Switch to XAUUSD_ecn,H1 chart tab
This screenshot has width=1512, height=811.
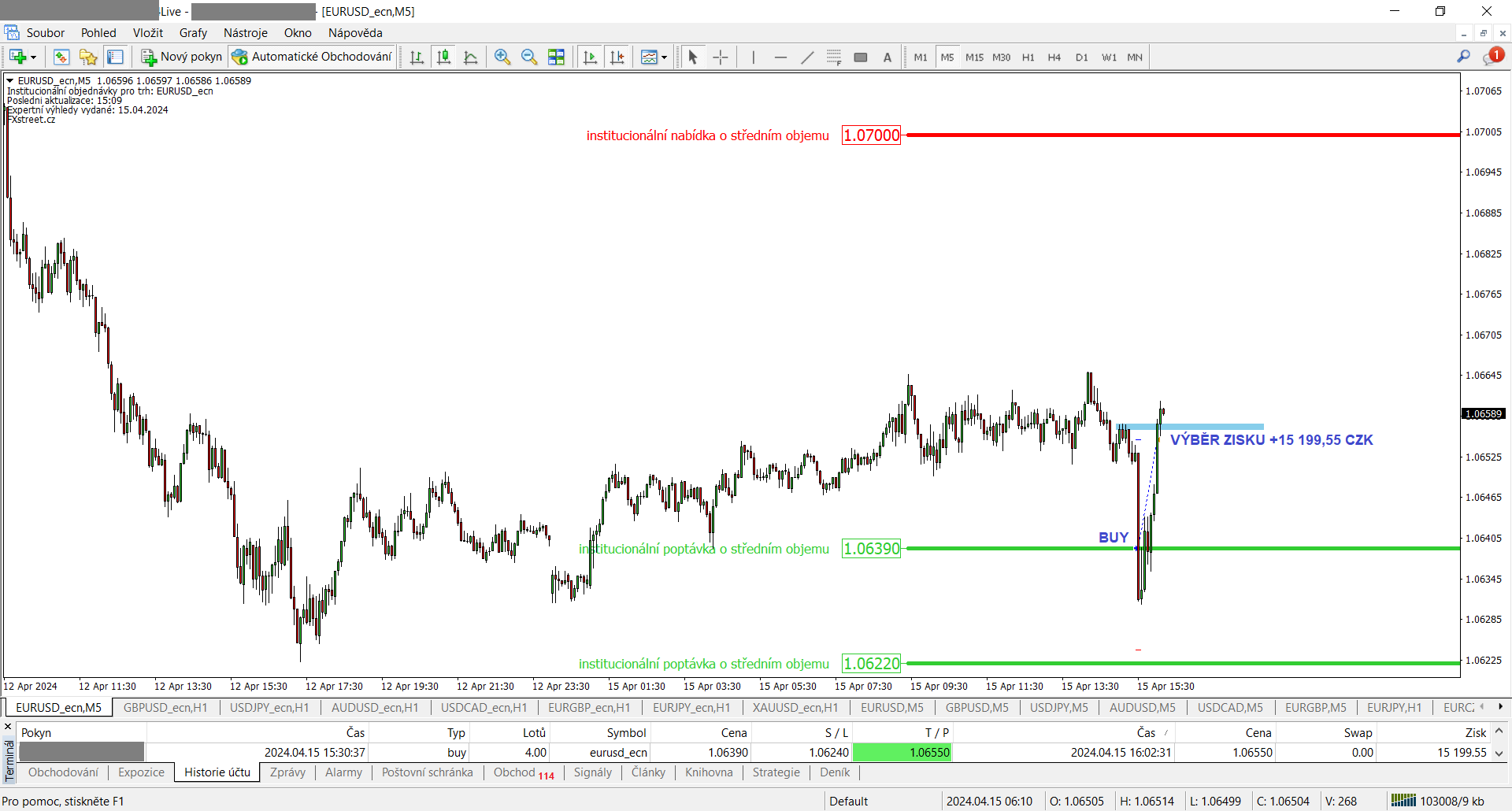tap(795, 707)
